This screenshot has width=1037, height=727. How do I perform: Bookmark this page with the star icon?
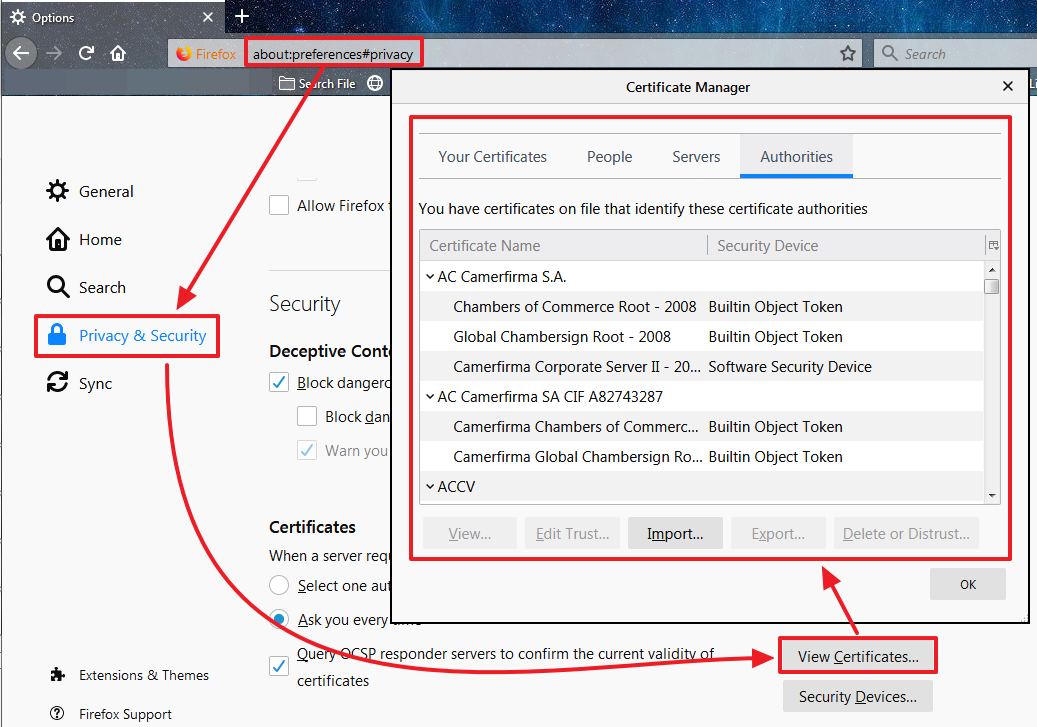pyautogui.click(x=848, y=54)
